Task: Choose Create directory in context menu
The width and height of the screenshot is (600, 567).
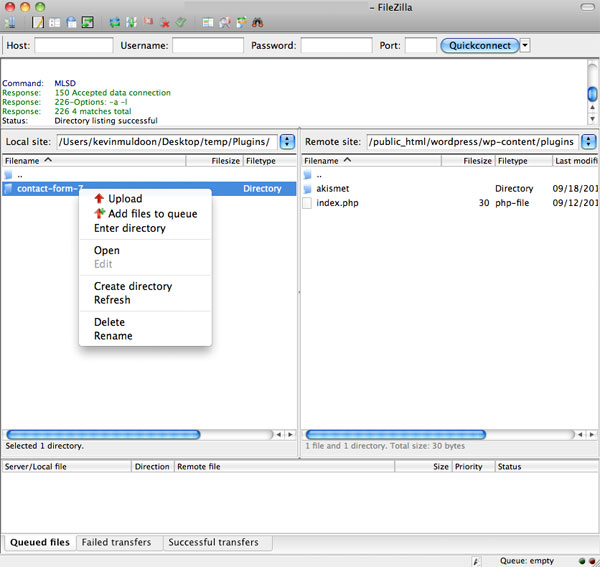Action: [x=132, y=286]
